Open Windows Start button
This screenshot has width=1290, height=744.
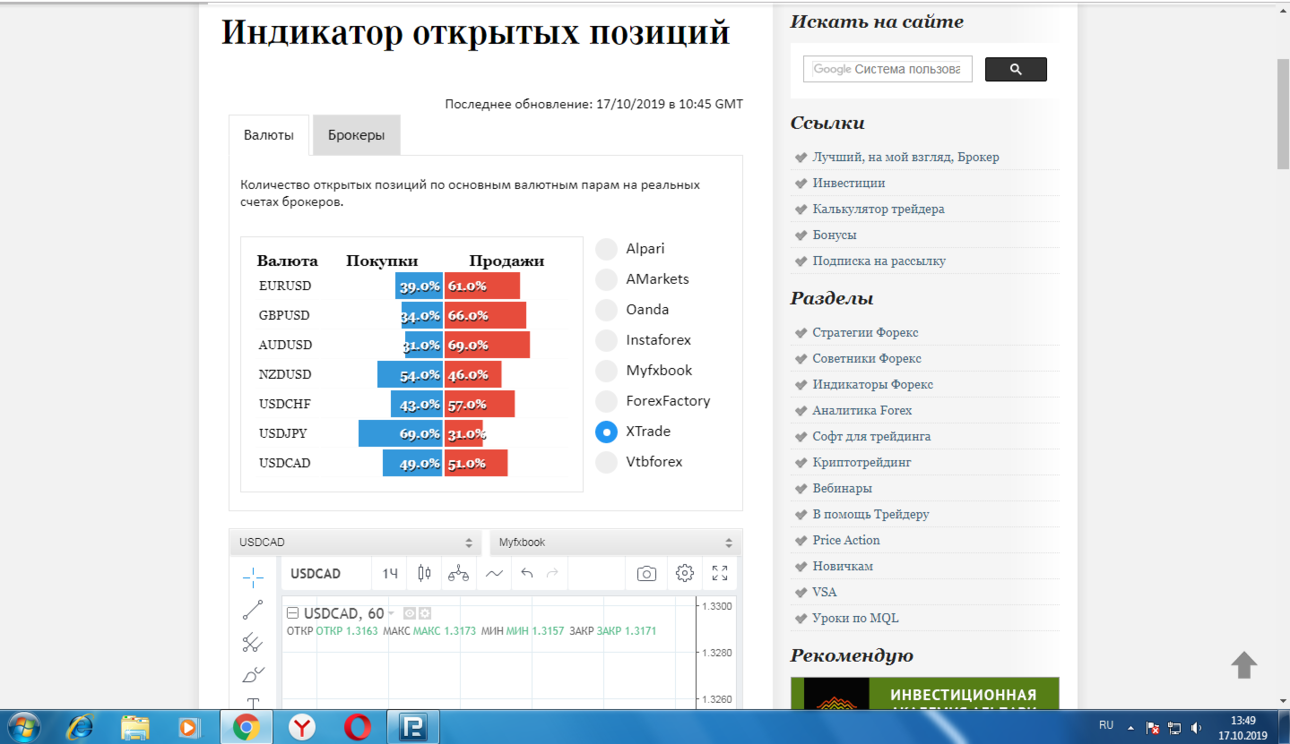(x=24, y=727)
